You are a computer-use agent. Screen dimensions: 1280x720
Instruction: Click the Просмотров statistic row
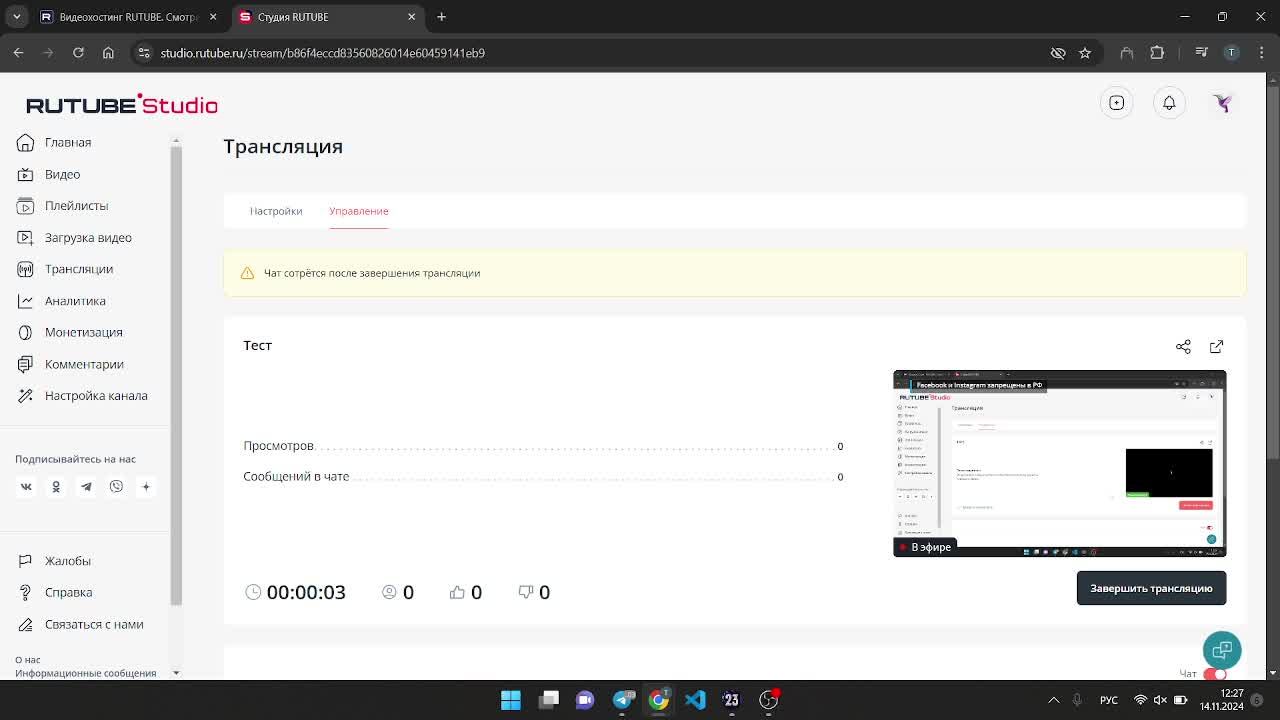(x=543, y=446)
